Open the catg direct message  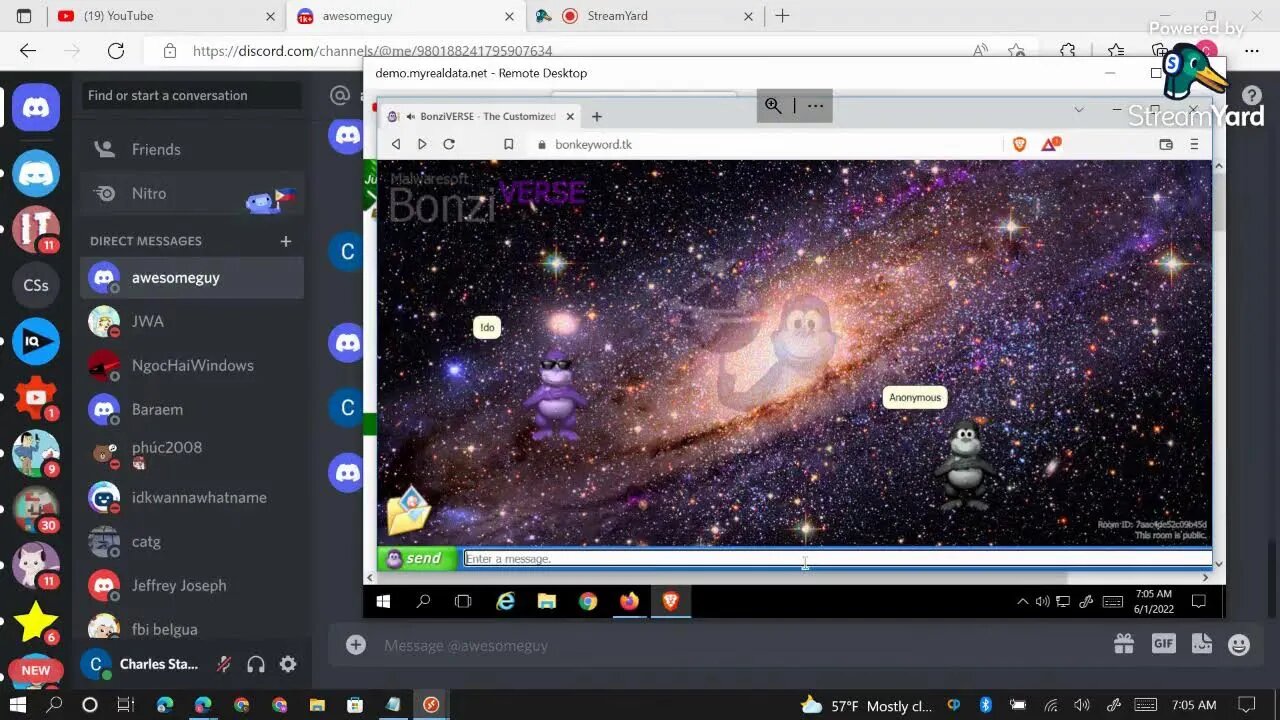point(192,541)
